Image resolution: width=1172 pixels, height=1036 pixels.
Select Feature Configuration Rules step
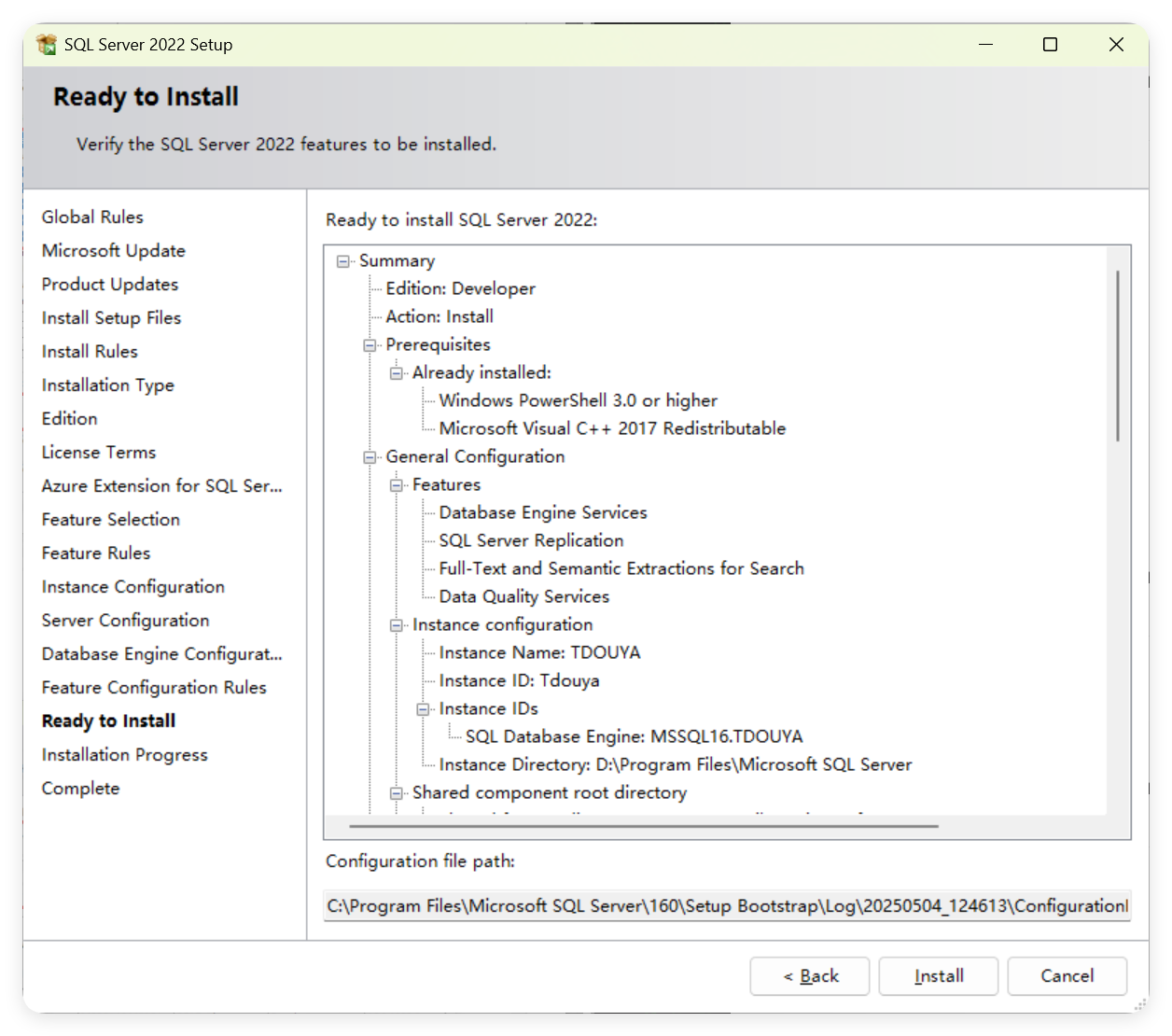click(x=154, y=687)
